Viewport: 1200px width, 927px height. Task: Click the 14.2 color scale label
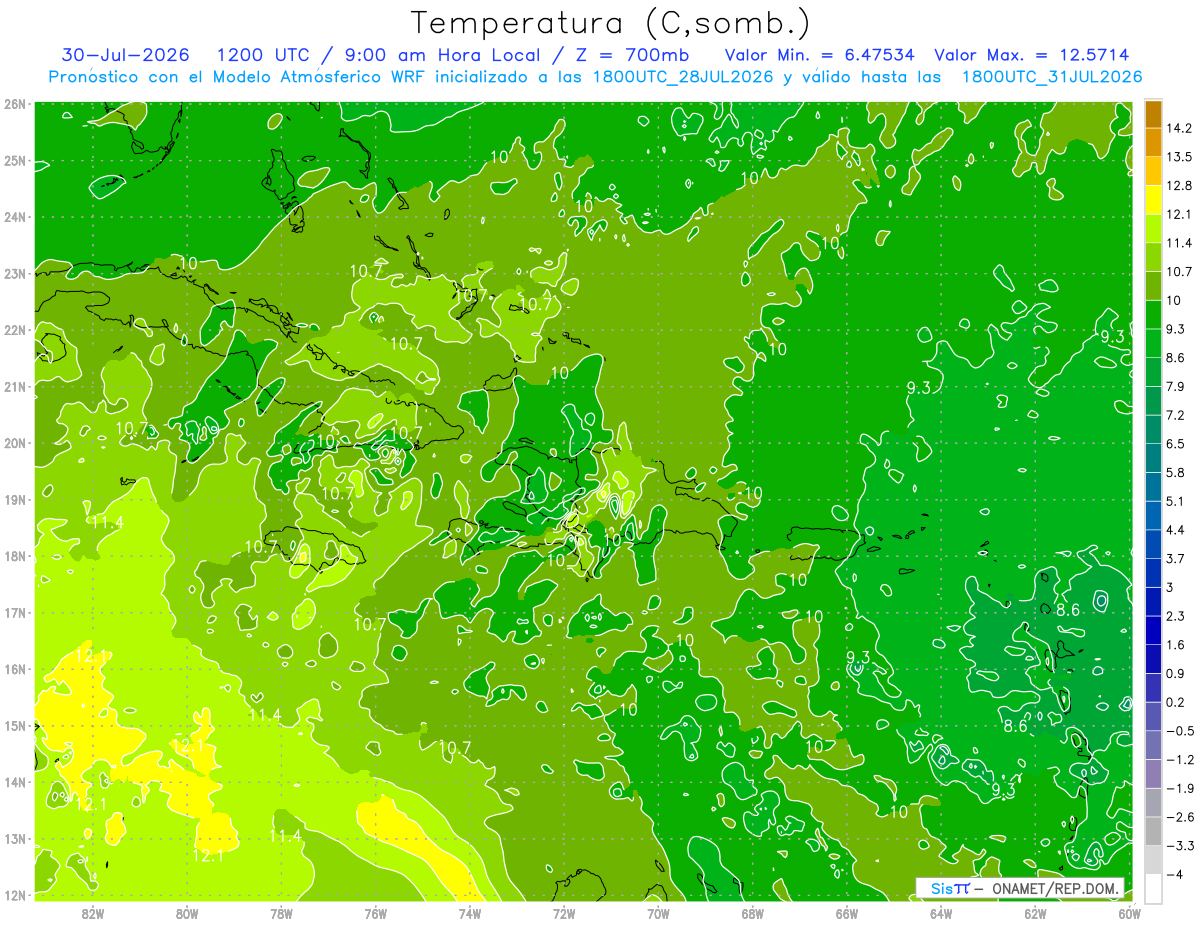click(x=1180, y=129)
